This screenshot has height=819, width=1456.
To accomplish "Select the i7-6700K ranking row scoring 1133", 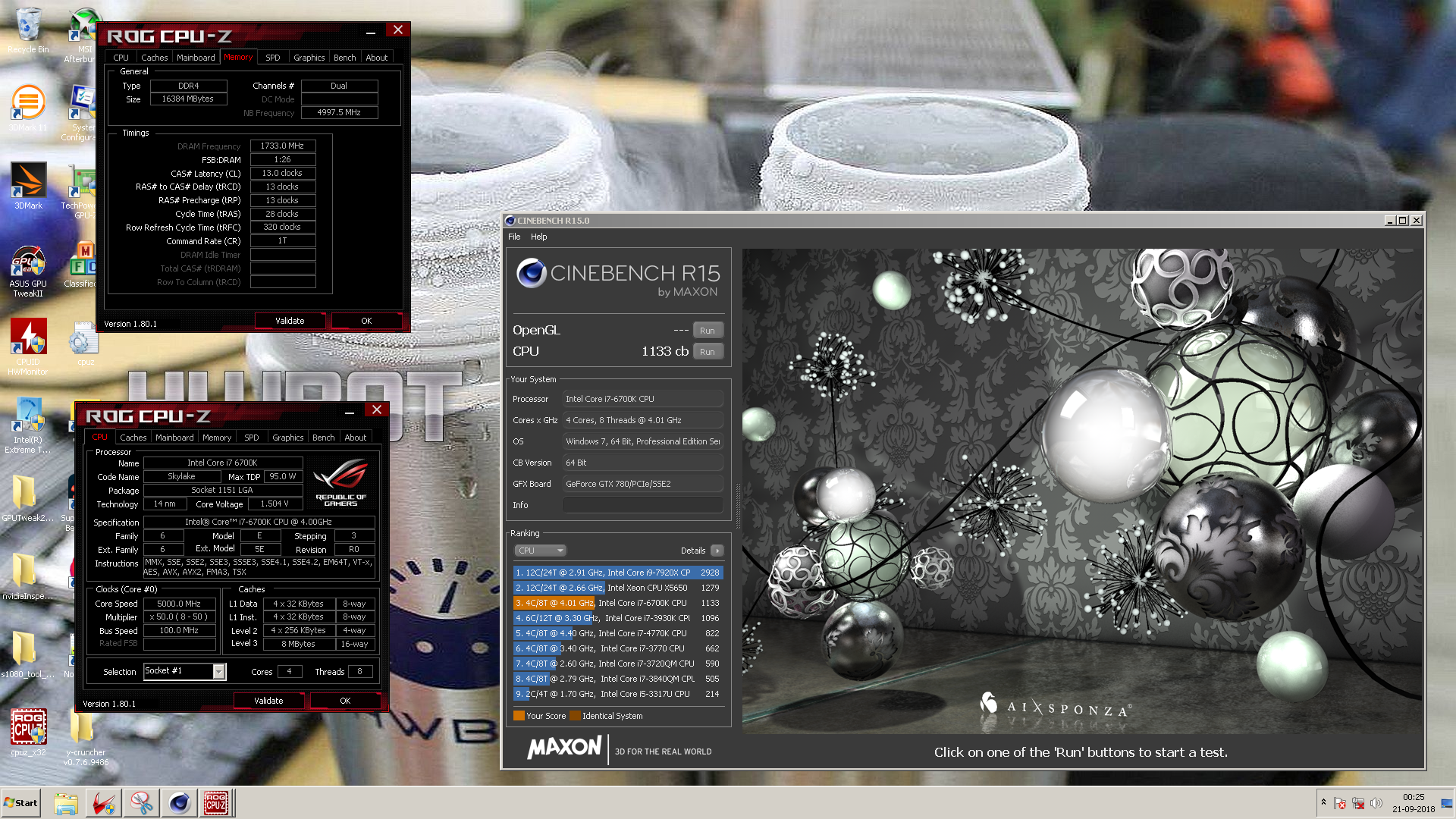I will tap(618, 603).
